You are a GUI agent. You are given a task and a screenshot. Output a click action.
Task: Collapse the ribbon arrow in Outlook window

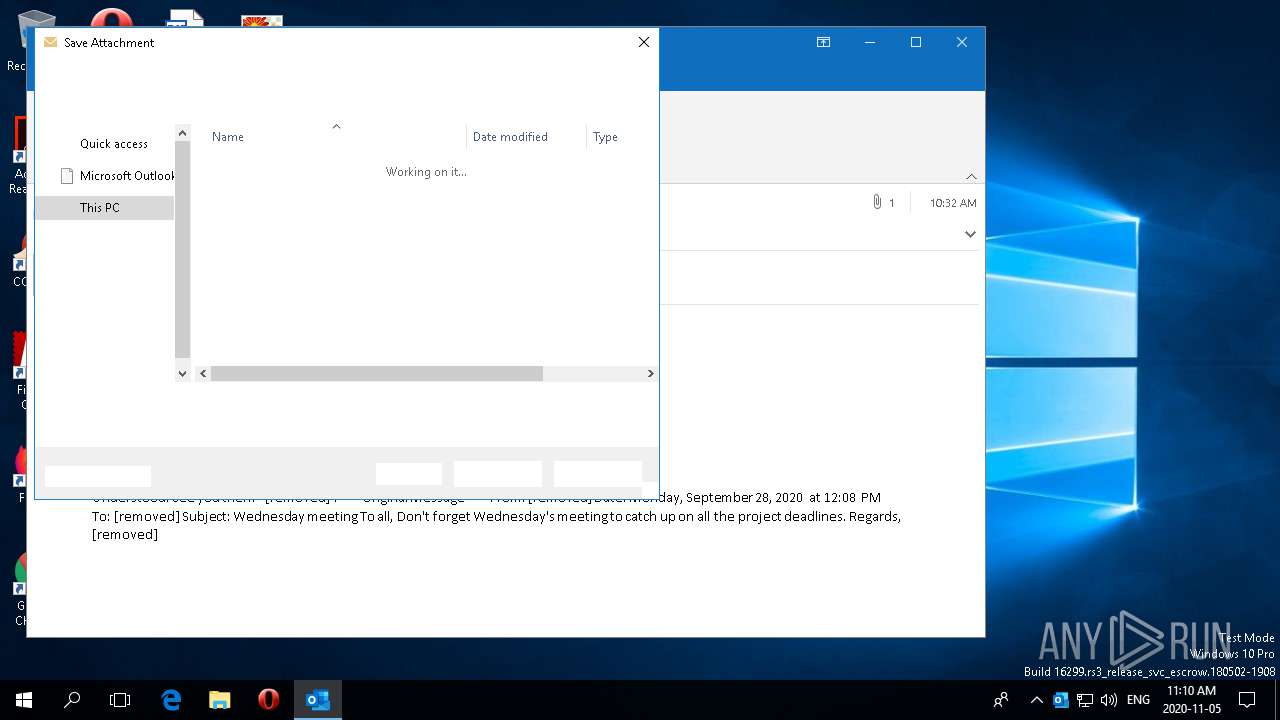pyautogui.click(x=971, y=176)
